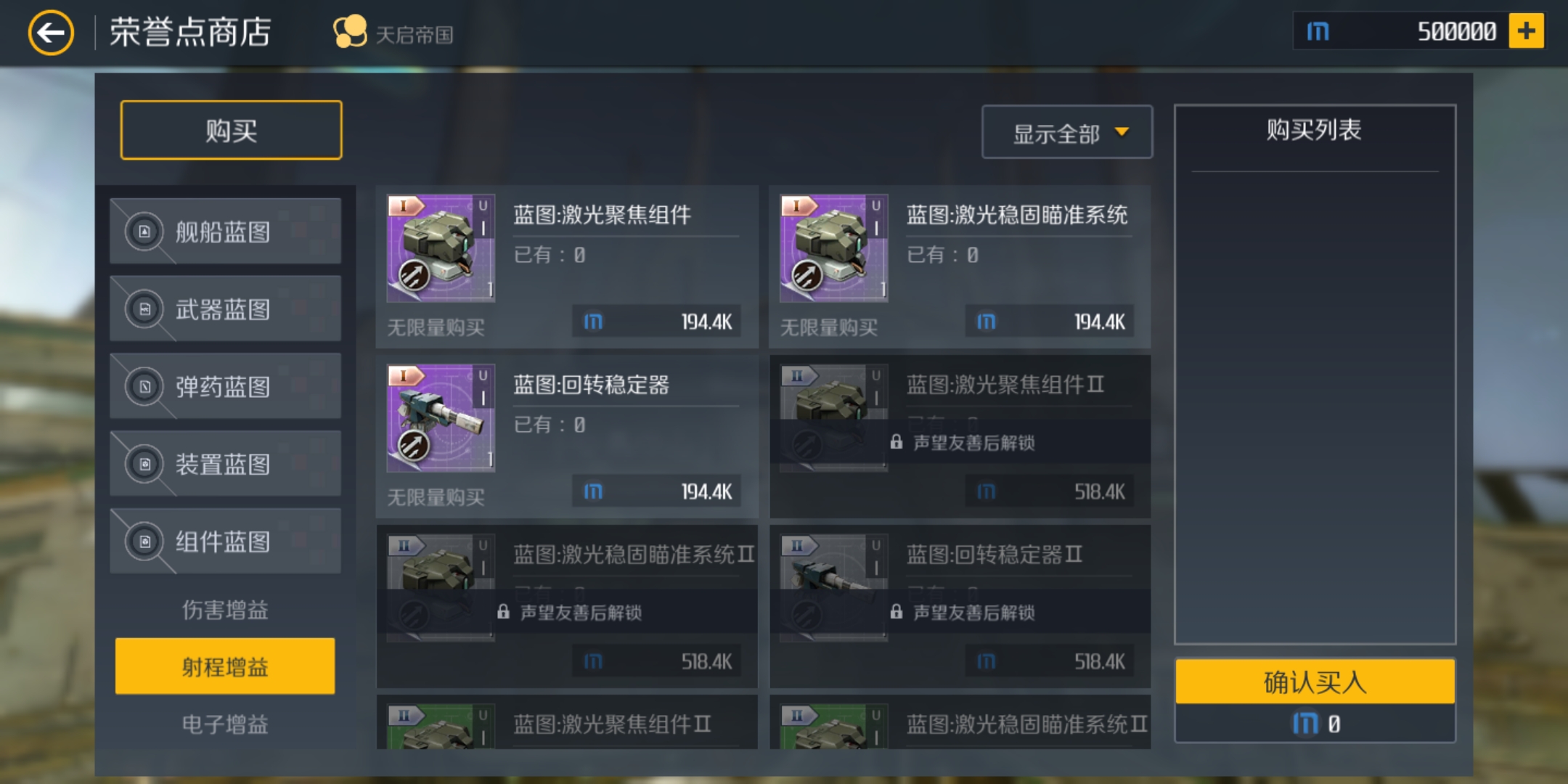Tap the yellow plus to add currency
Image resolution: width=1568 pixels, height=784 pixels.
pos(1526,31)
